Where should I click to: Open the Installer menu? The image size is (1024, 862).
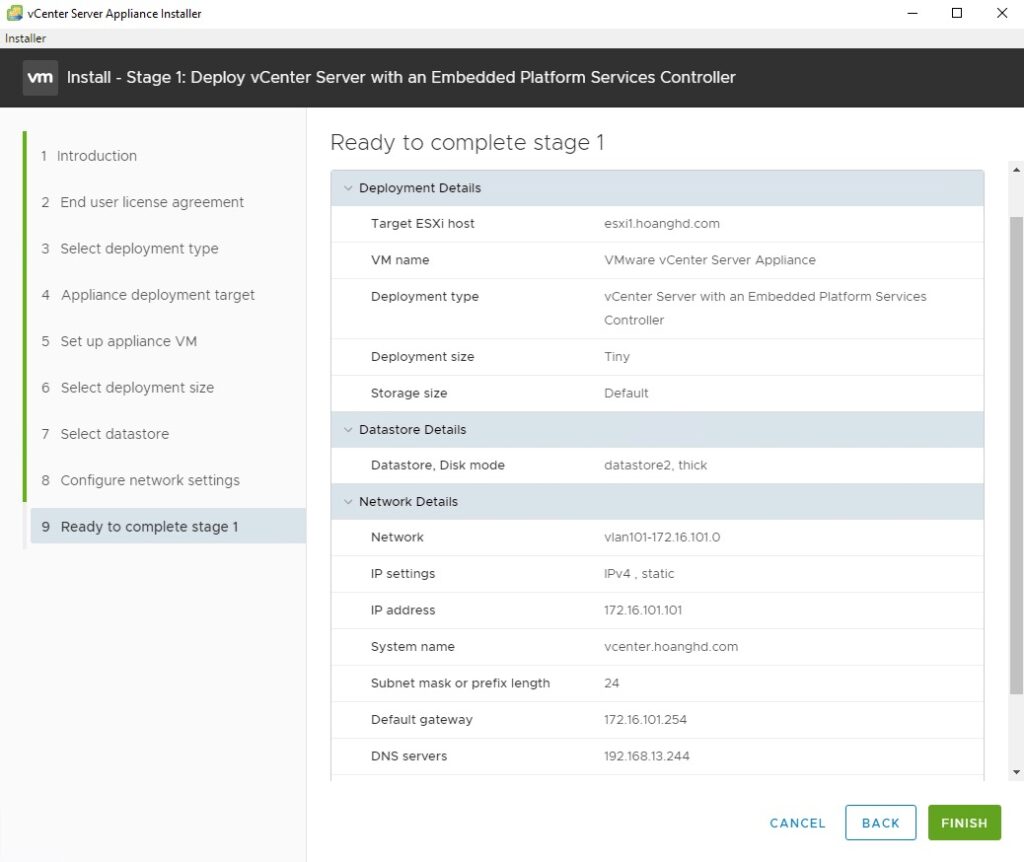25,39
